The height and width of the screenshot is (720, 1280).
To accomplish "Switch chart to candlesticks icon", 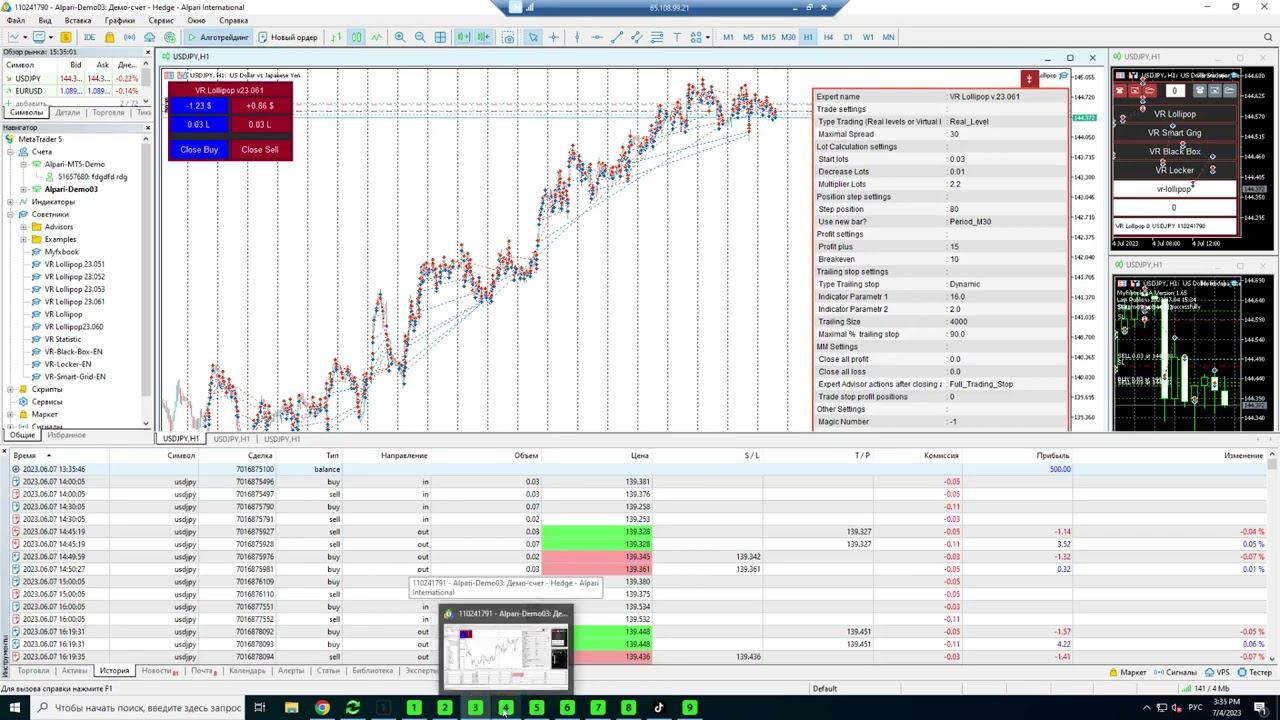I will pos(356,37).
